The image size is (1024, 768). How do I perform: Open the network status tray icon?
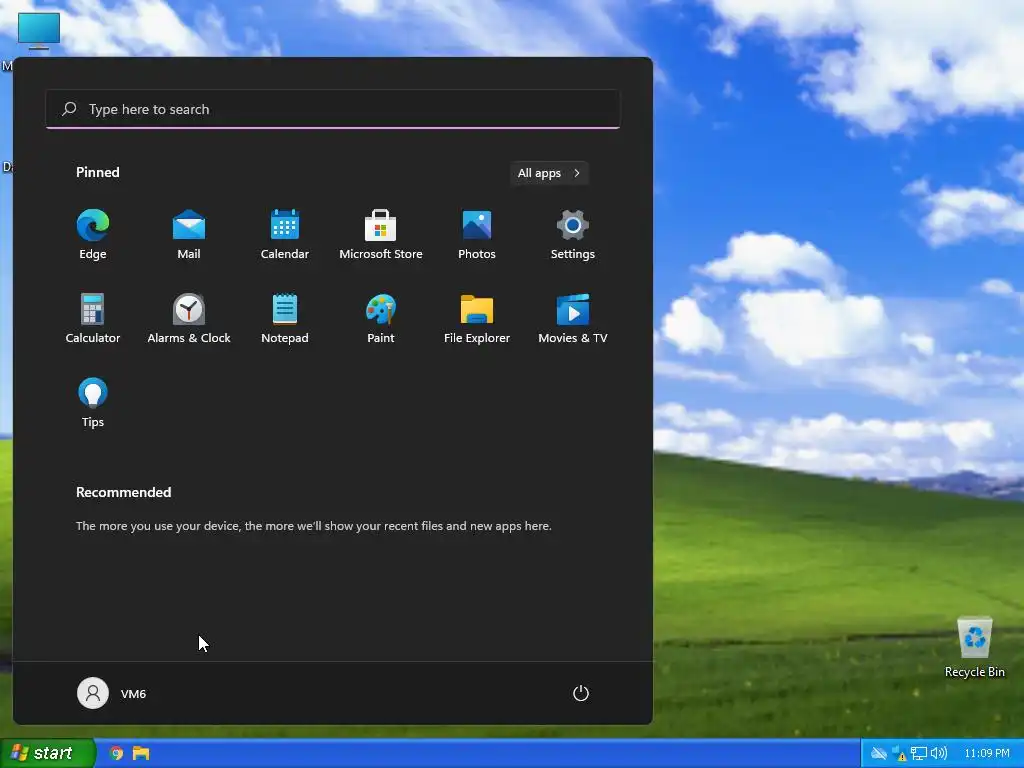[x=918, y=753]
